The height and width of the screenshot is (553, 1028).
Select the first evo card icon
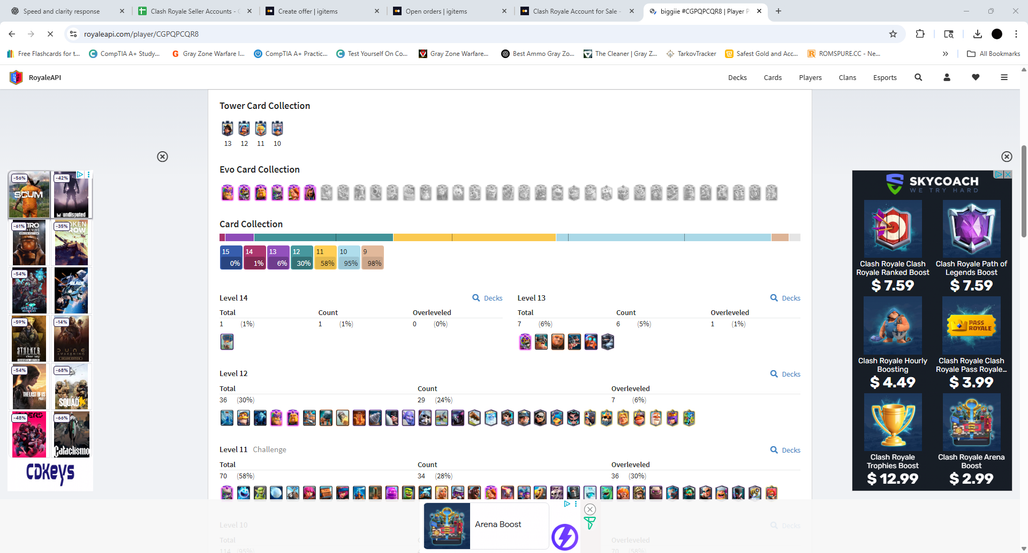coord(227,192)
